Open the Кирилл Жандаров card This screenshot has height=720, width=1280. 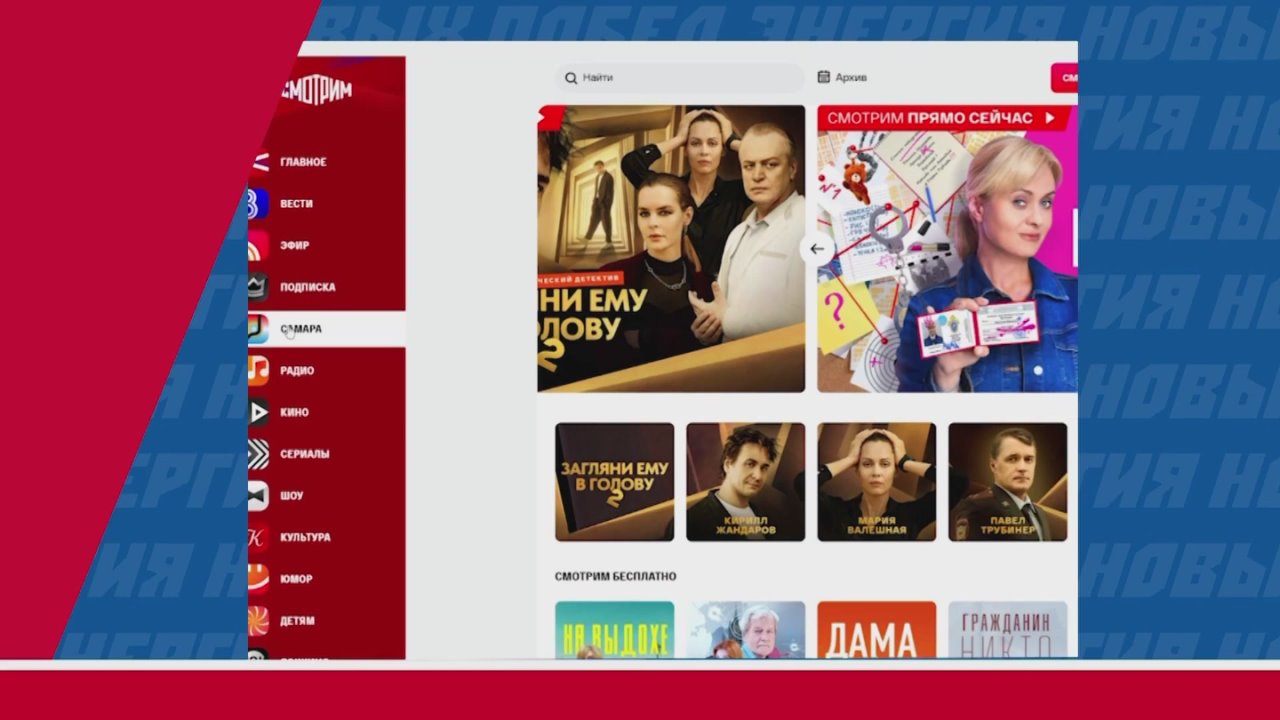point(746,482)
